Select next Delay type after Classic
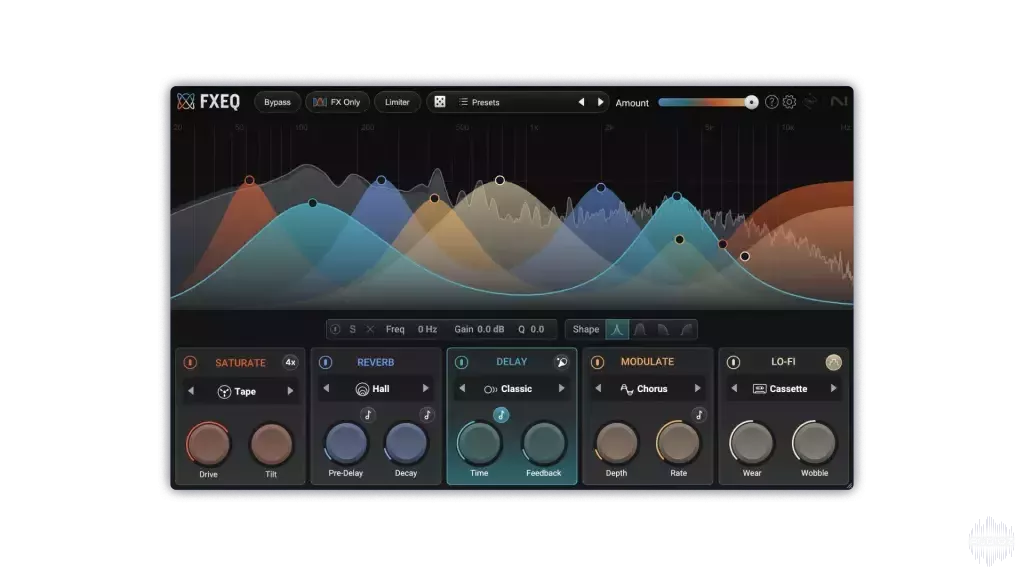Screen dimensions: 1024x576 pos(562,389)
